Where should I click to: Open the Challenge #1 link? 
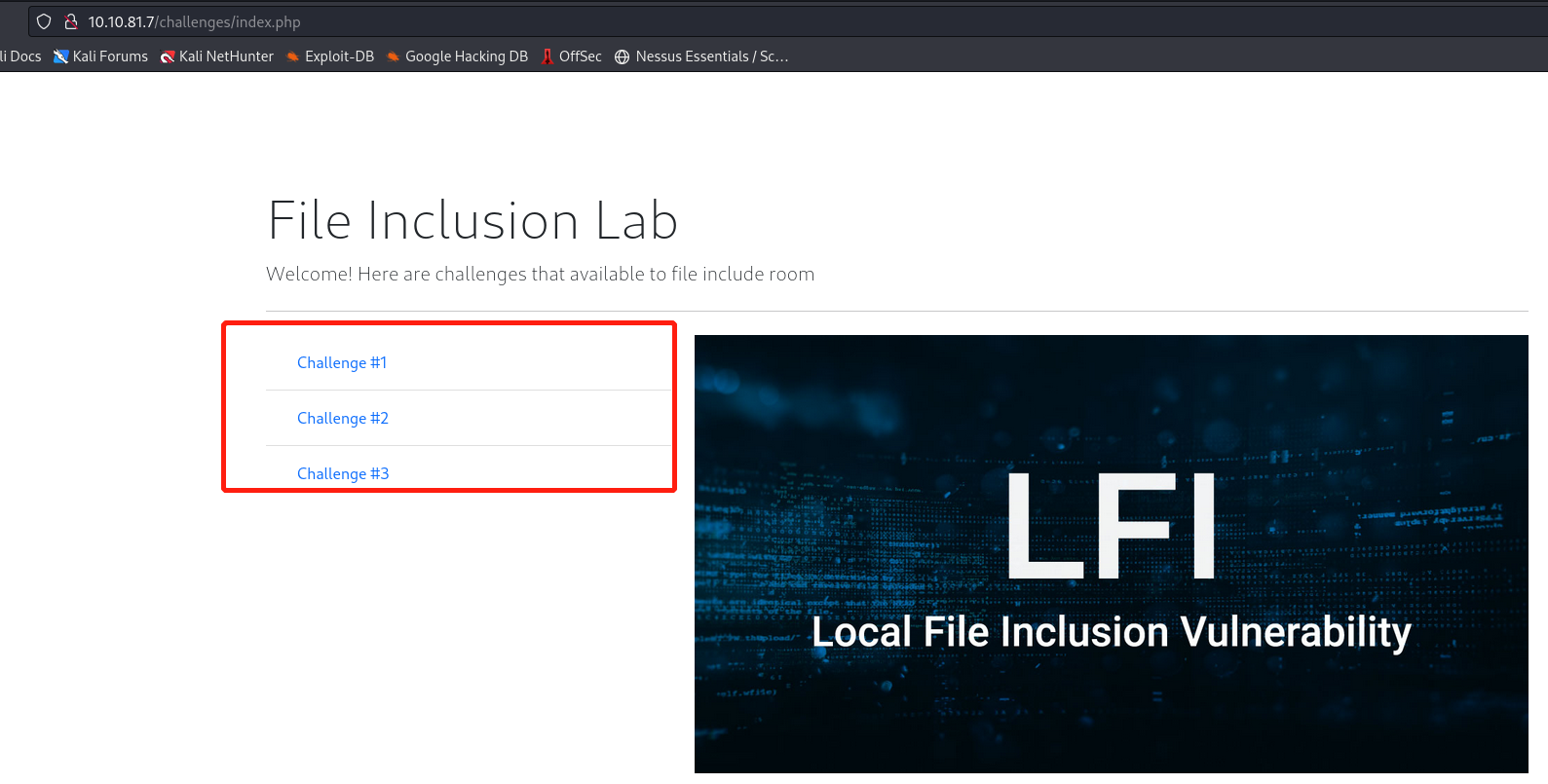[x=342, y=362]
